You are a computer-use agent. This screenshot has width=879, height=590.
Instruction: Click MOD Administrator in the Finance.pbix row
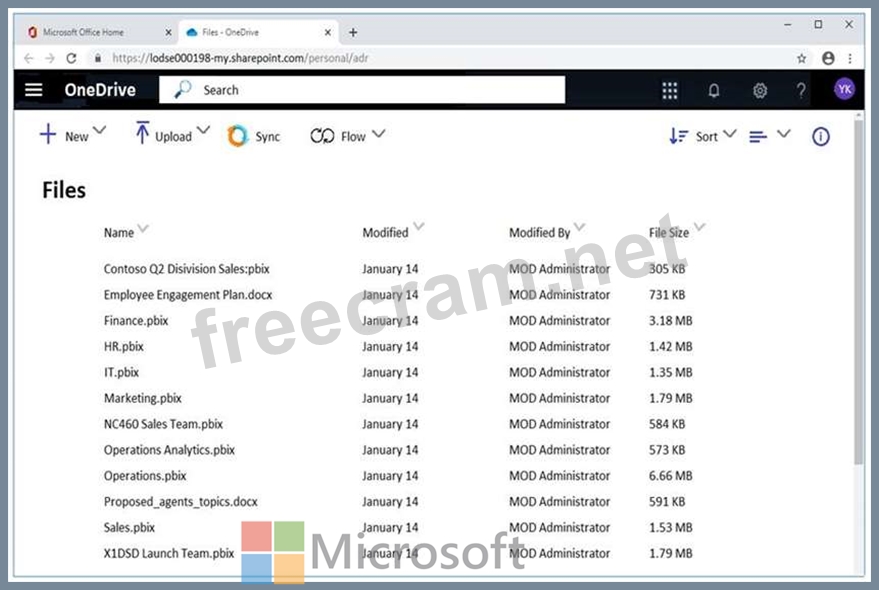559,320
